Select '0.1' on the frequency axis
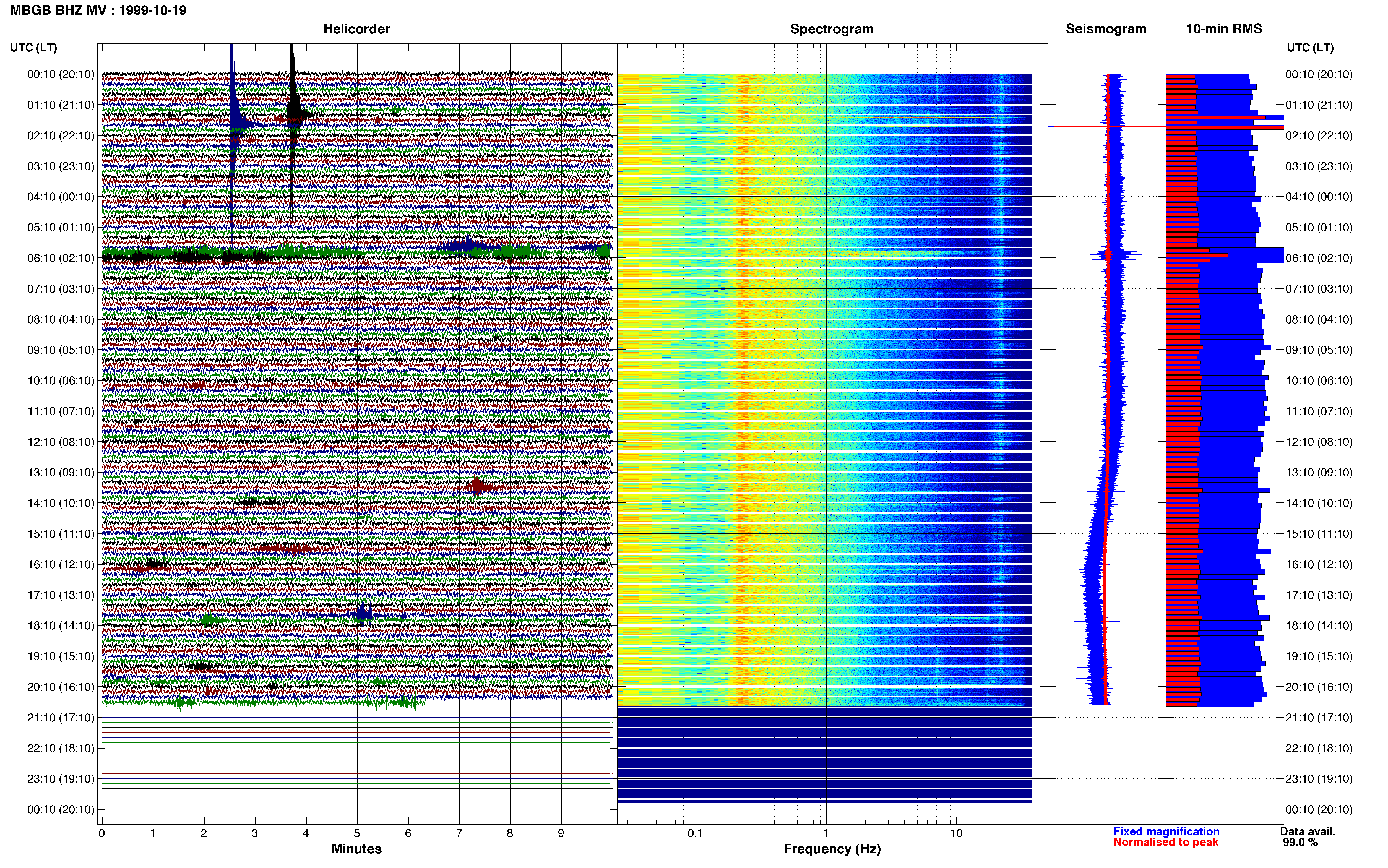 (695, 833)
